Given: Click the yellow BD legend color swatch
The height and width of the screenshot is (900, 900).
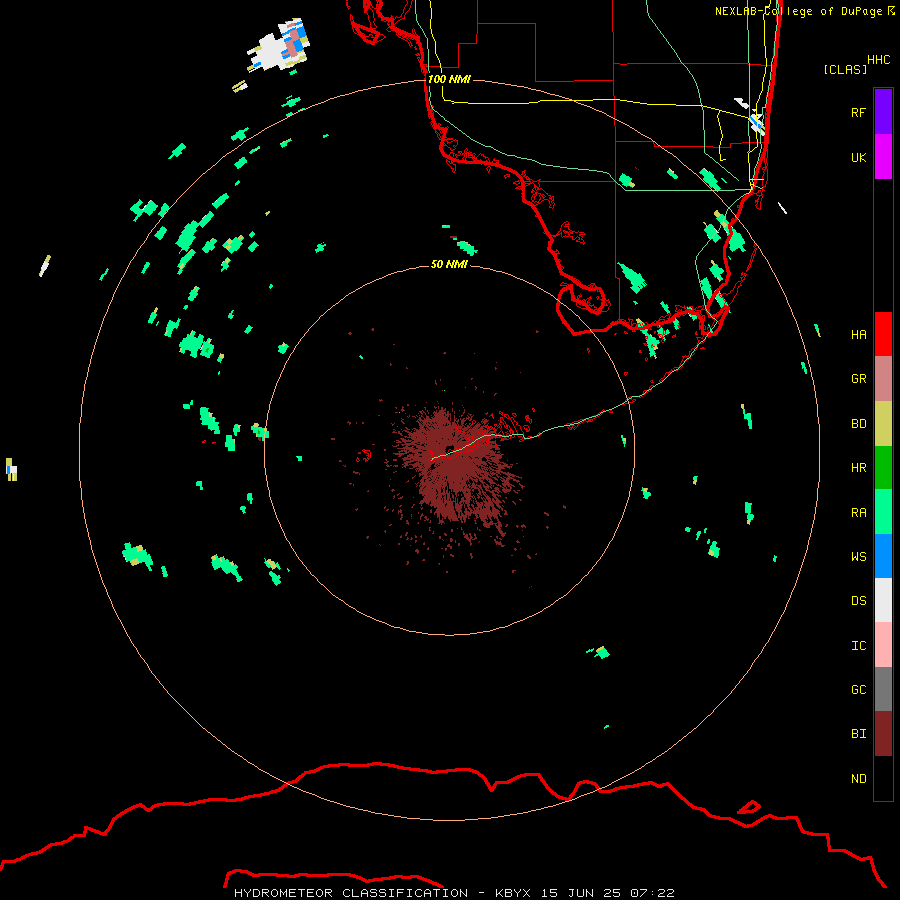Looking at the screenshot, I should pyautogui.click(x=883, y=424).
